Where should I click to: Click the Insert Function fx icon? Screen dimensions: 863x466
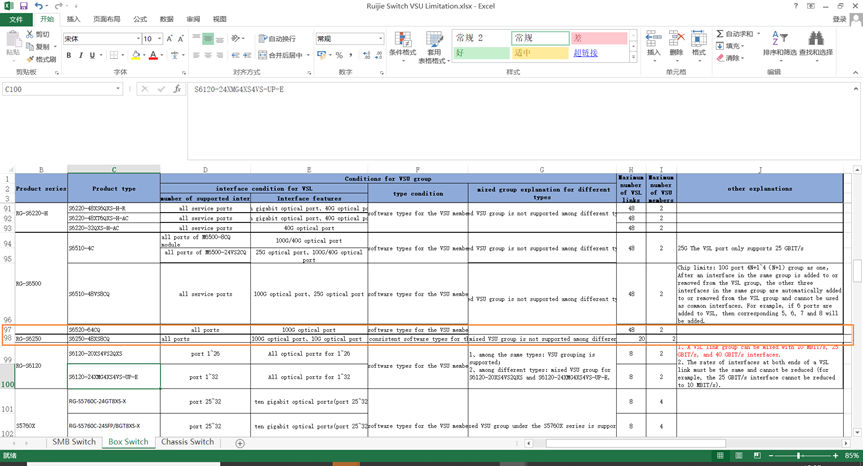176,89
